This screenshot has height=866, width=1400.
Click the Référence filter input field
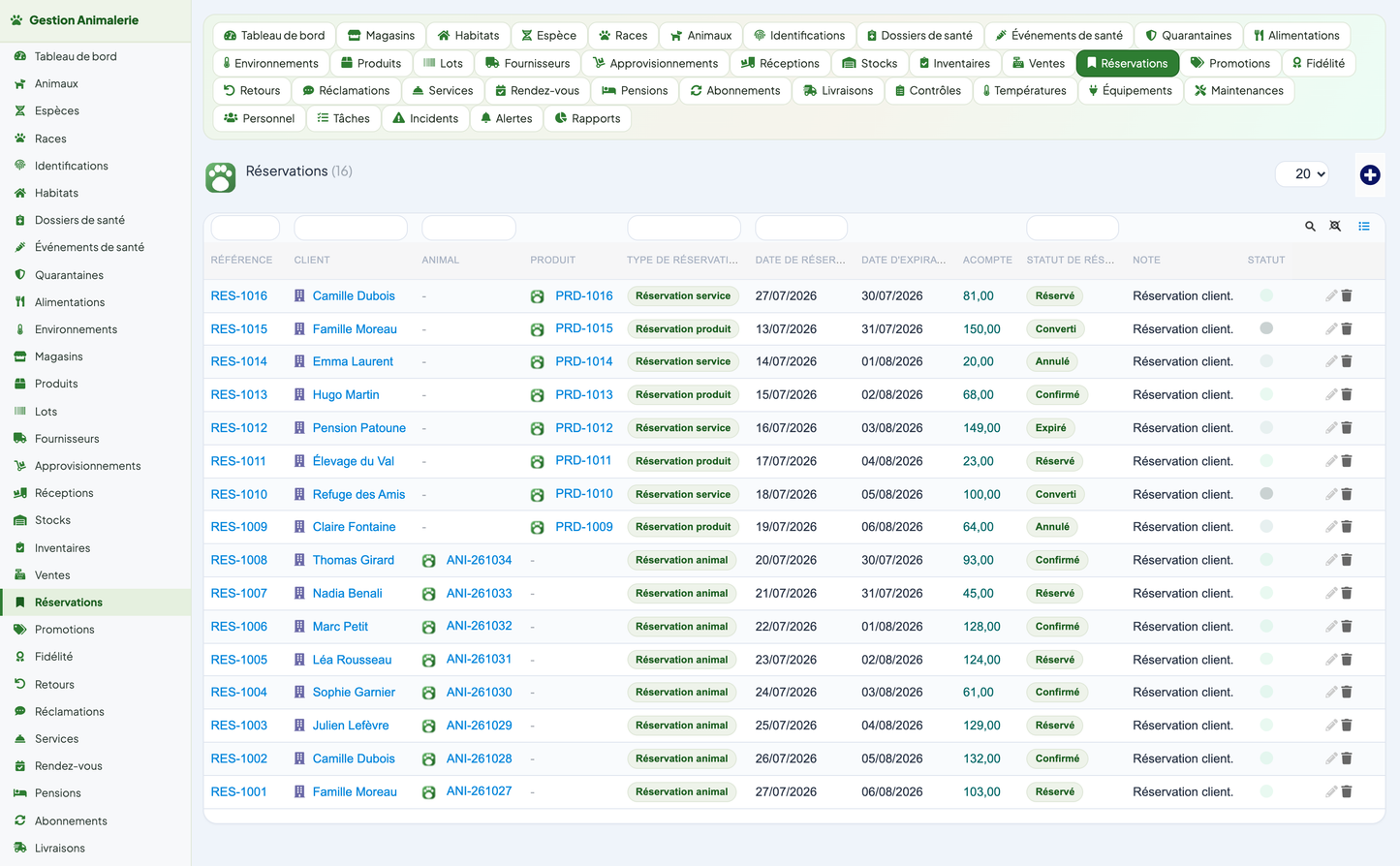[x=245, y=228]
